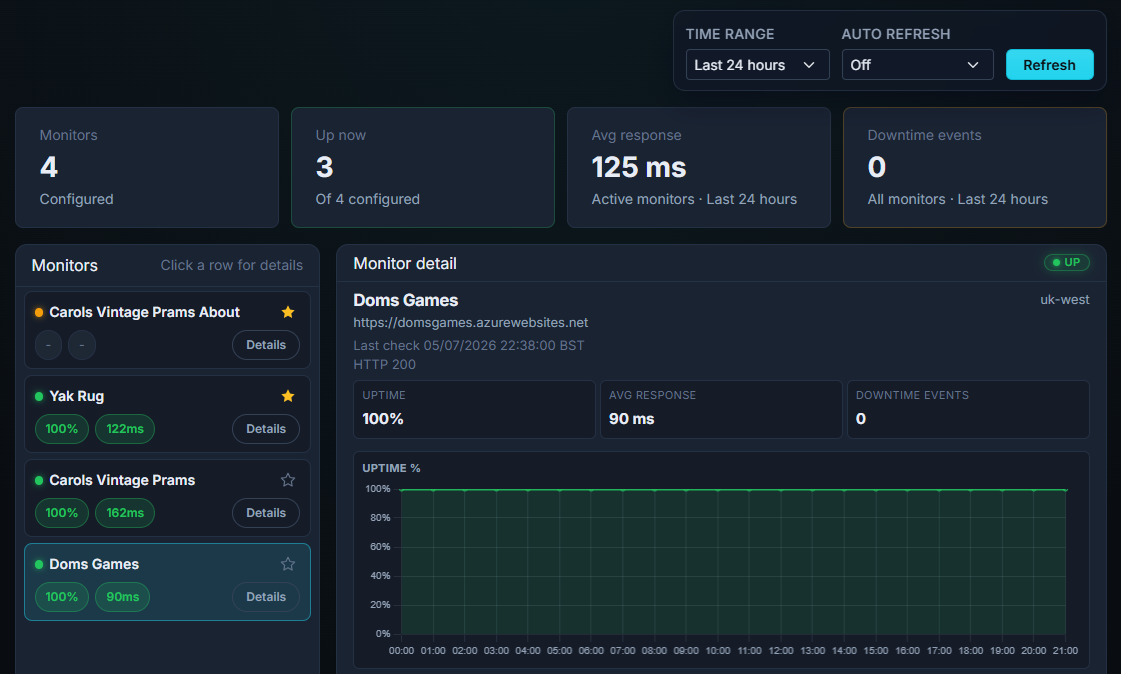Select the Yak Rug monitor row
Viewport: 1121px width, 674px height.
point(167,414)
